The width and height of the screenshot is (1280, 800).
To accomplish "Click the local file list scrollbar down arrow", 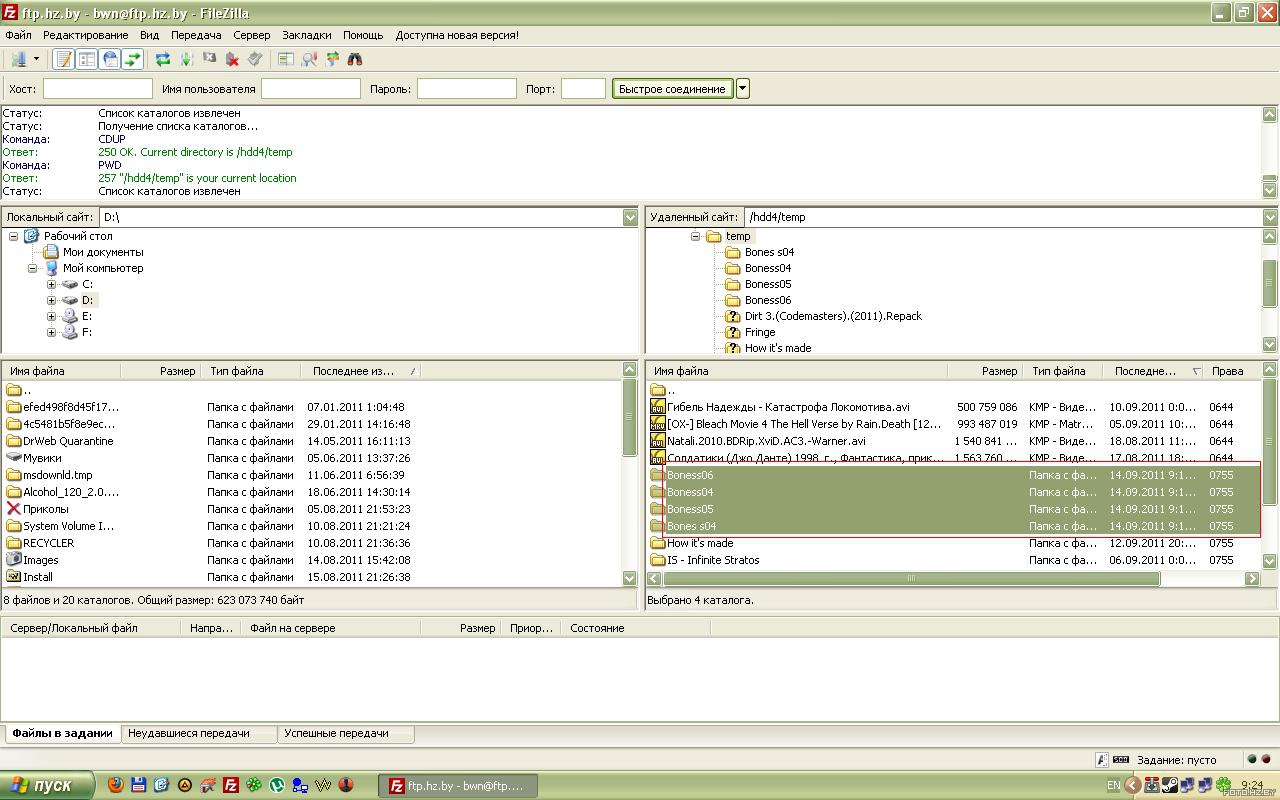I will pos(630,578).
